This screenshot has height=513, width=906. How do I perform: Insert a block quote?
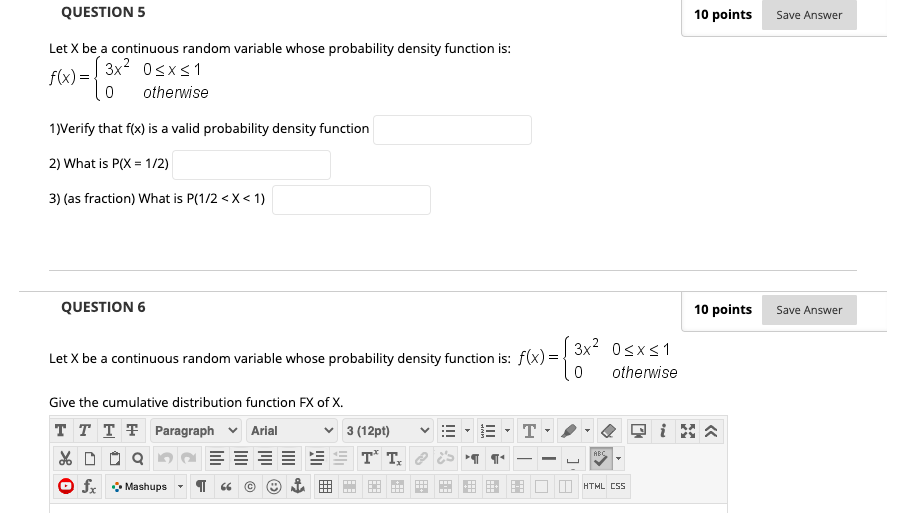pos(225,486)
